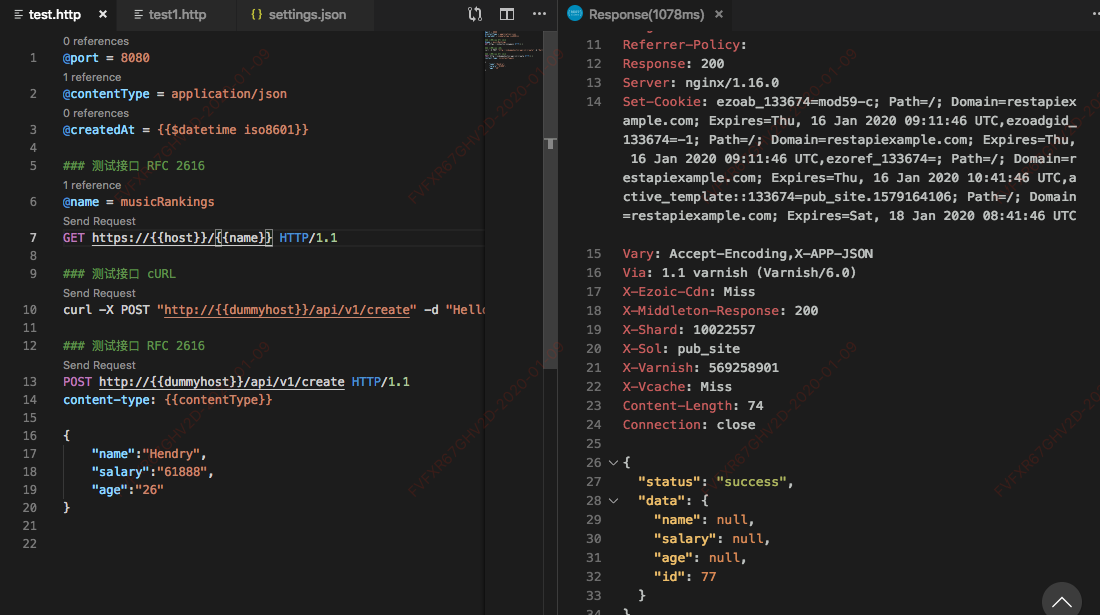Click Send Request above the POST request
Screen dimensions: 1100x615
[99, 365]
